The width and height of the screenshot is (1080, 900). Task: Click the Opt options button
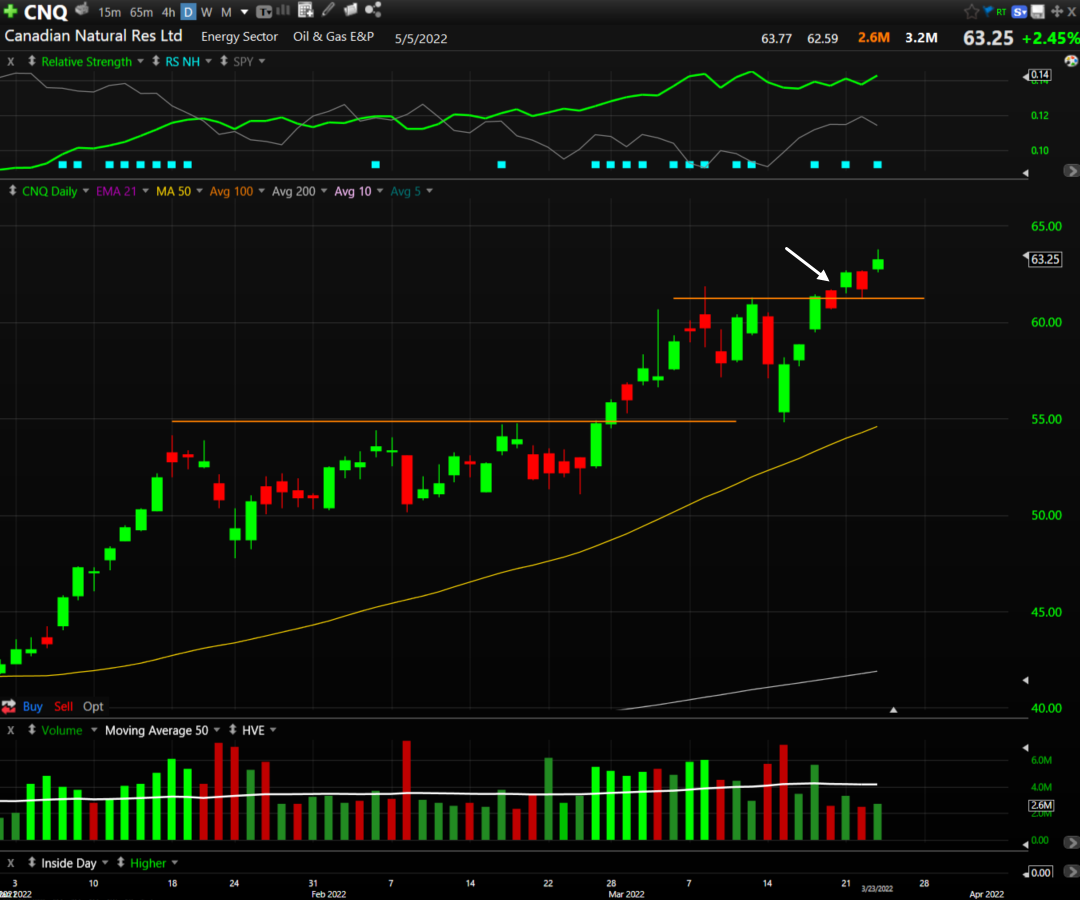point(93,706)
